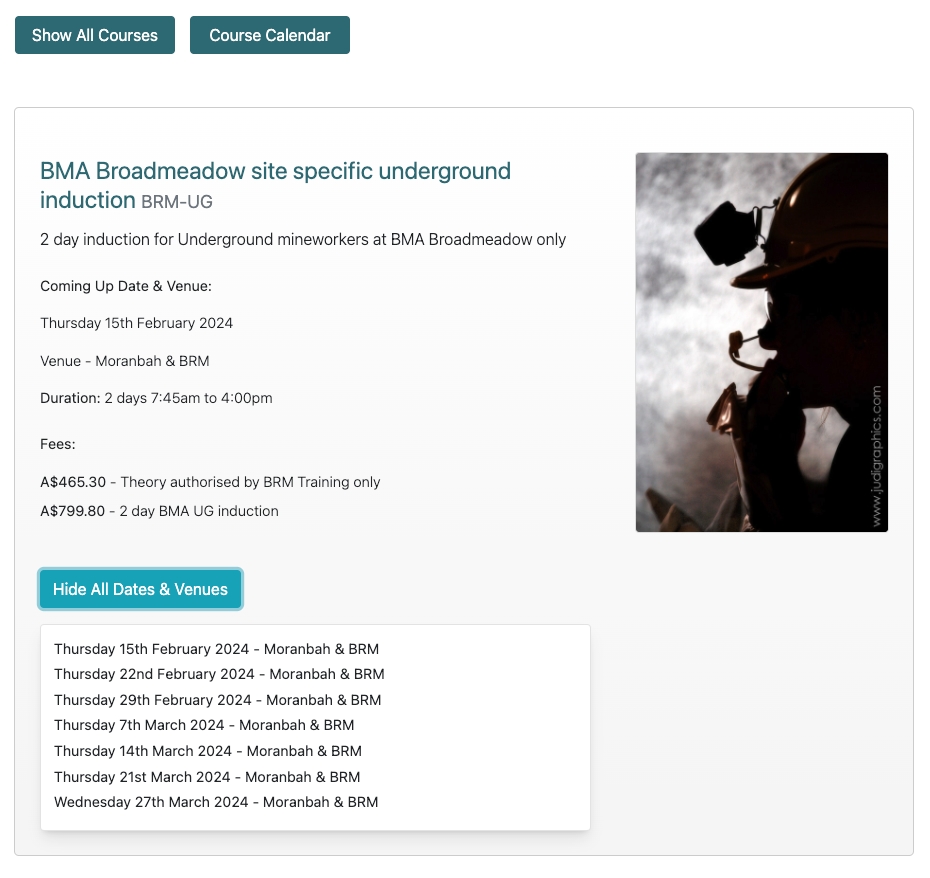Open the Course Calendar
Viewport: 930px width, 878px height.
[269, 35]
